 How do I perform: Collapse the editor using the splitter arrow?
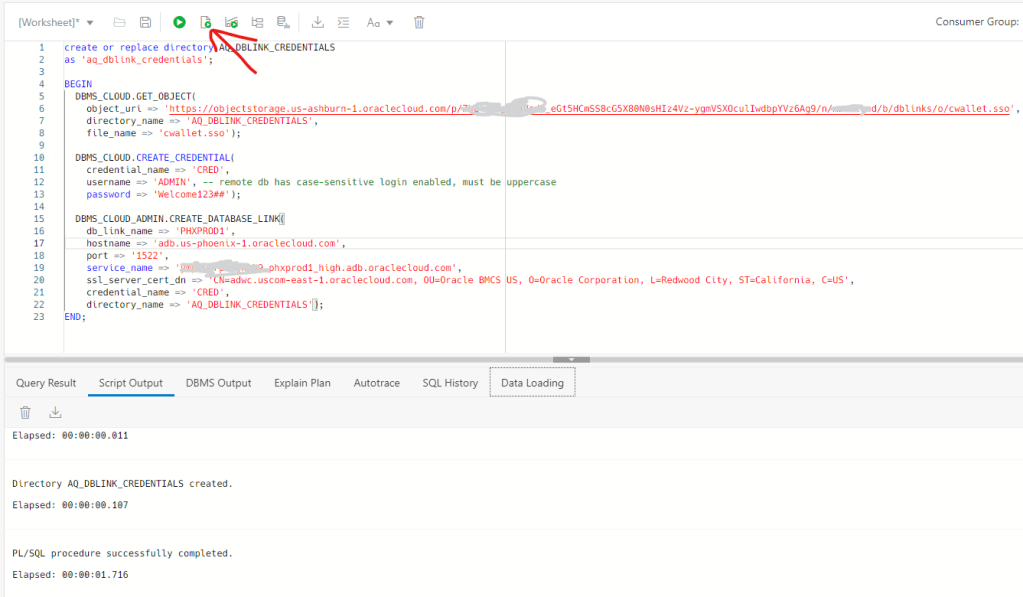(x=571, y=358)
